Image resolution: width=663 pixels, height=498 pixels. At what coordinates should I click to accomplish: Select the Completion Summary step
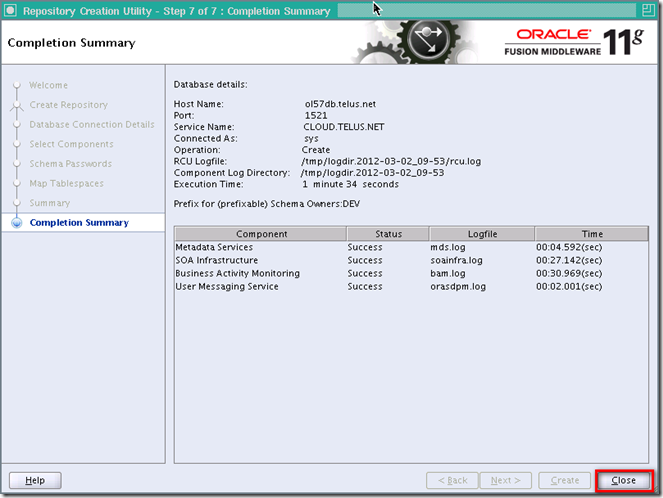pos(79,223)
